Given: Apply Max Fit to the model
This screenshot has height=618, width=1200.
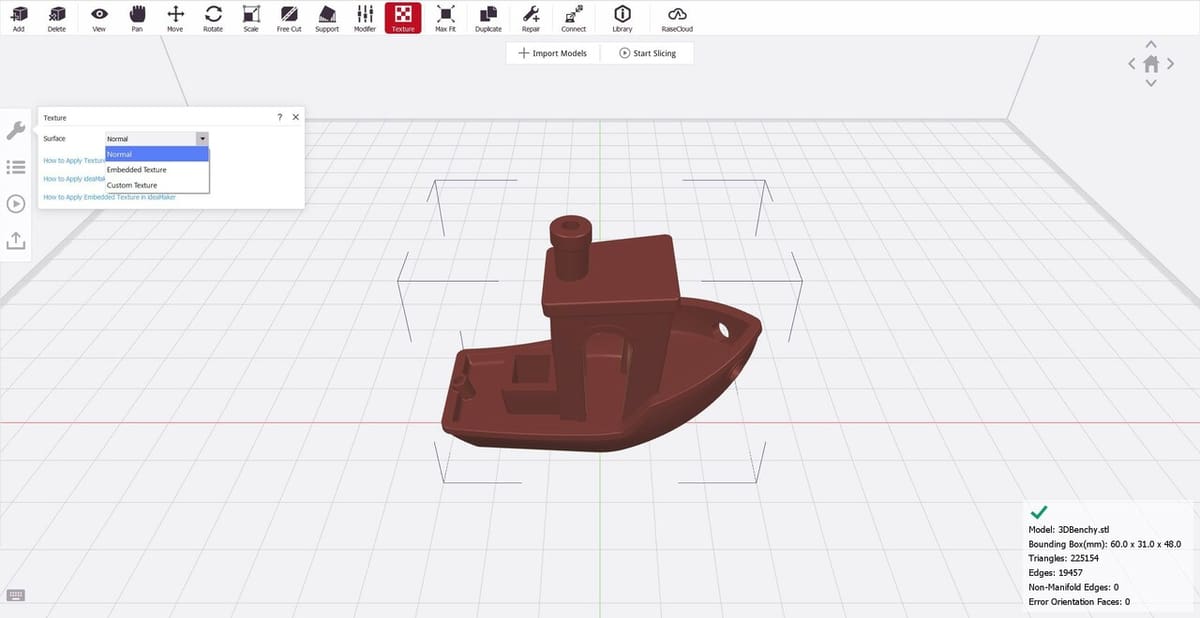Looking at the screenshot, I should coord(446,18).
